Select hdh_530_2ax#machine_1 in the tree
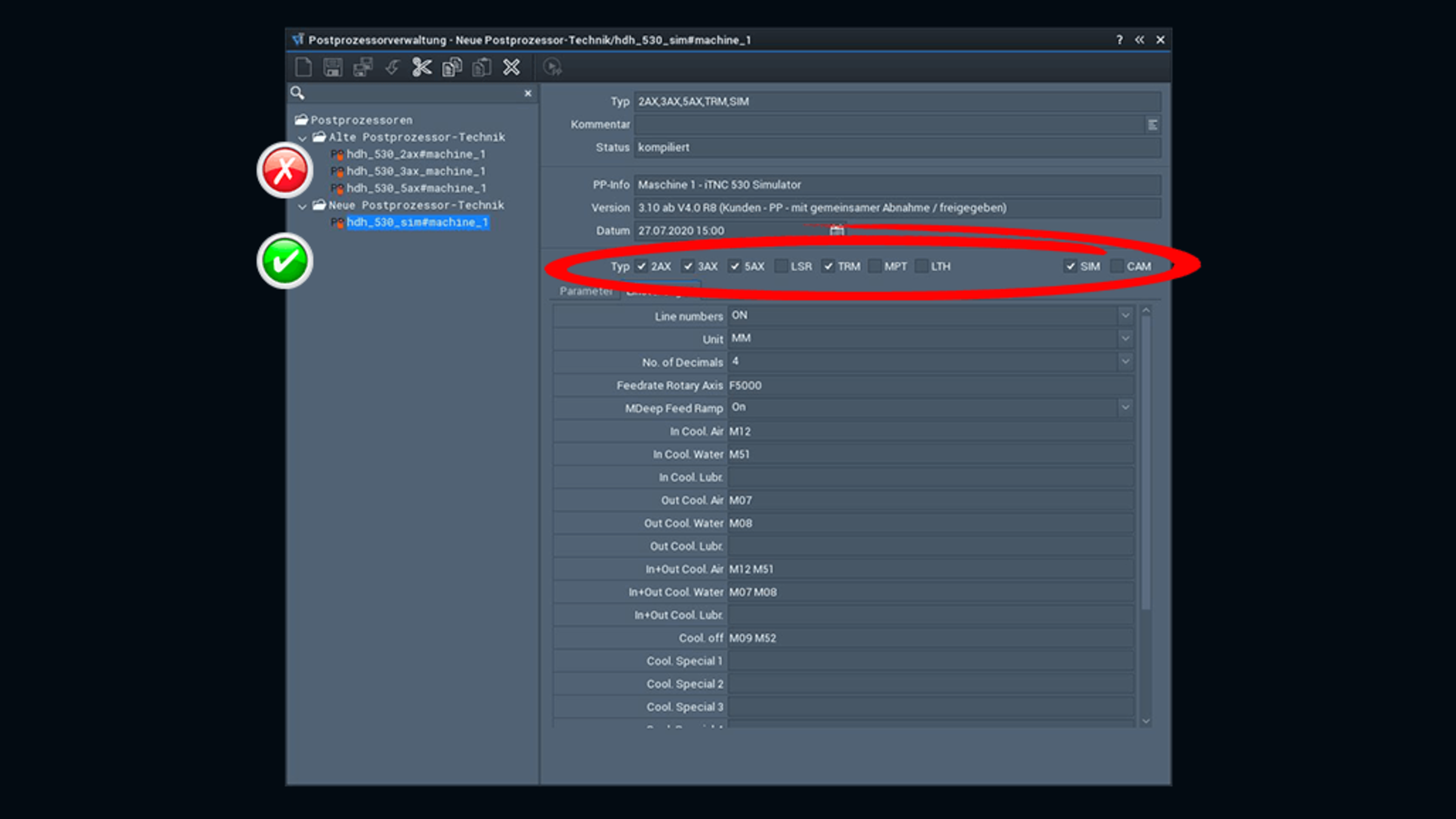 pyautogui.click(x=416, y=154)
